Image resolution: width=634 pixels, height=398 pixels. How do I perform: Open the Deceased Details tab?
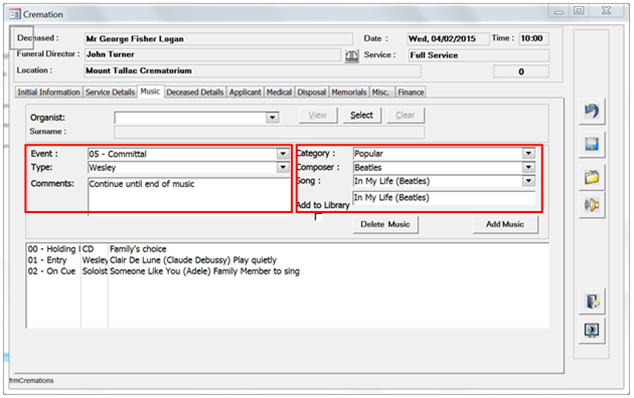[x=195, y=92]
